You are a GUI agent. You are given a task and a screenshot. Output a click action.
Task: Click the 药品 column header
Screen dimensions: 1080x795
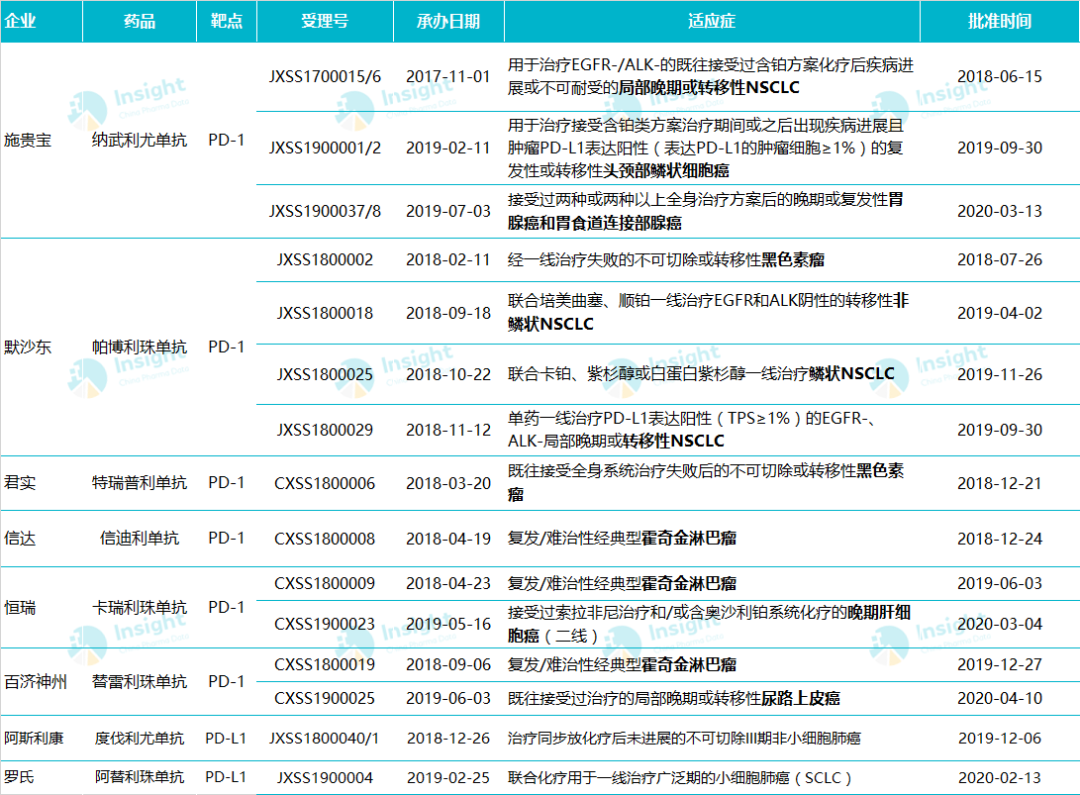tap(139, 21)
